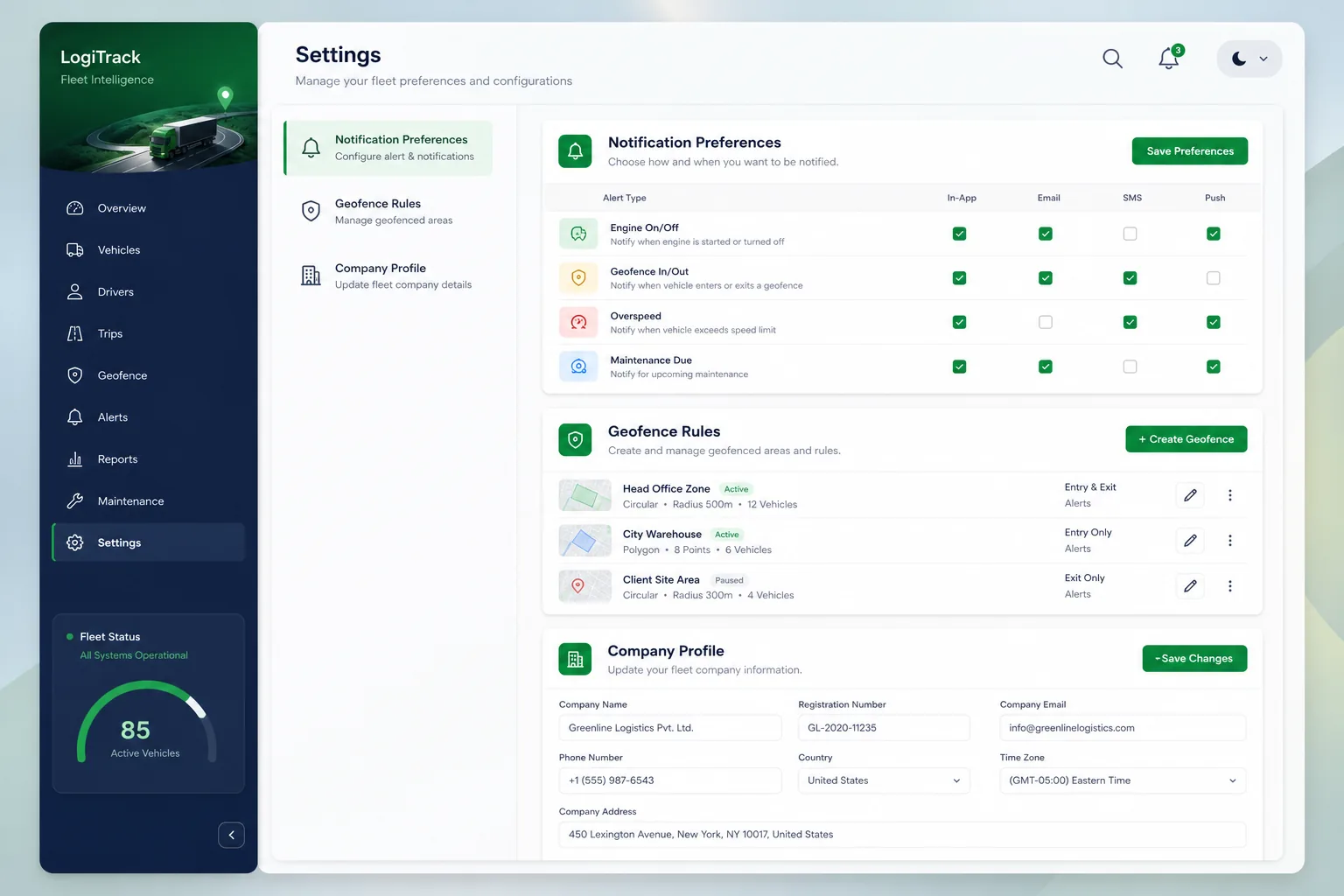Go to Overview in the sidebar
The image size is (1344, 896).
click(148, 208)
